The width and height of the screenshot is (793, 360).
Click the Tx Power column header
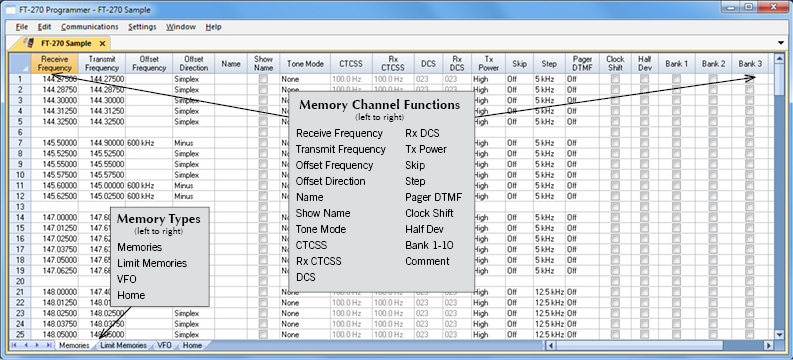click(489, 63)
